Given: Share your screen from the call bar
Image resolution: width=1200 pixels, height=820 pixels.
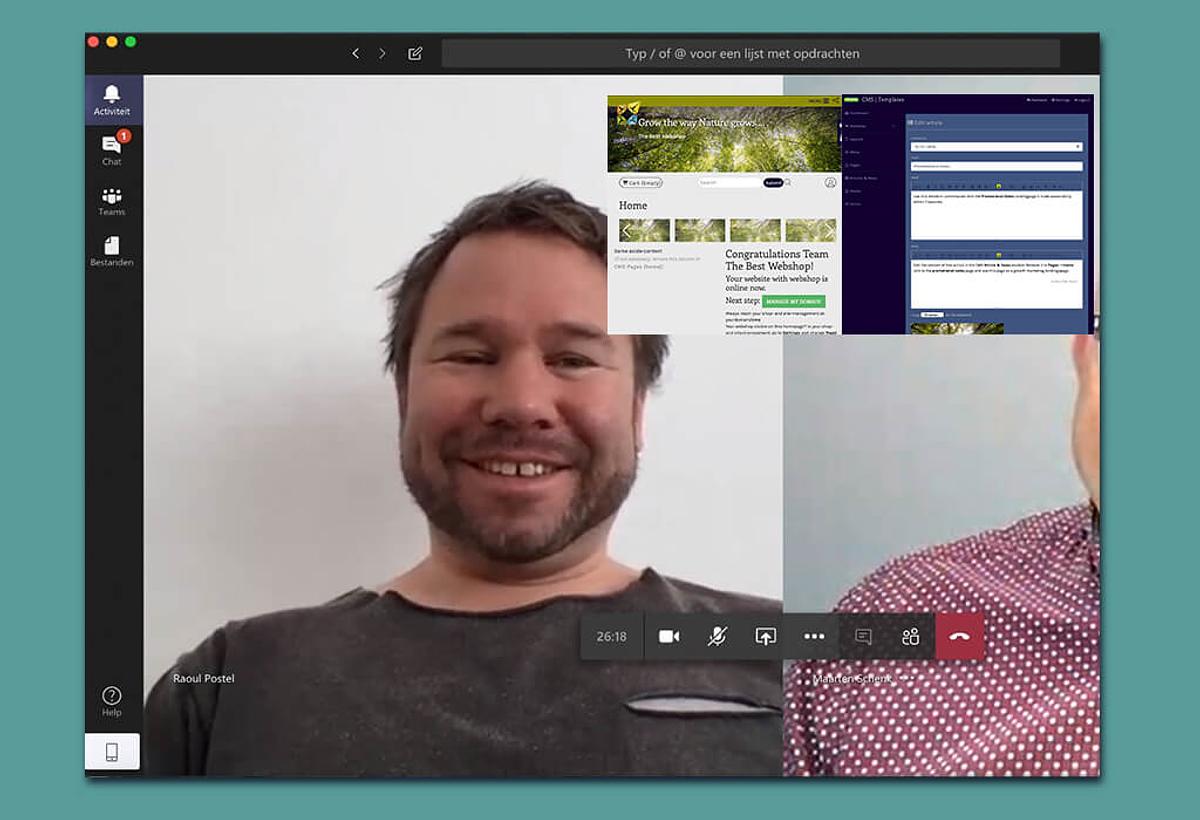Looking at the screenshot, I should tap(765, 637).
